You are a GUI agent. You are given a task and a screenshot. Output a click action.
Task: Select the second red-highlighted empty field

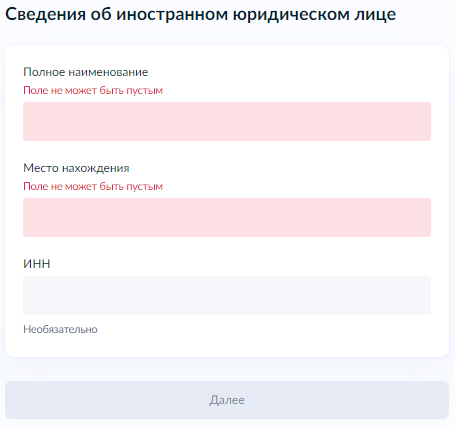(x=227, y=217)
